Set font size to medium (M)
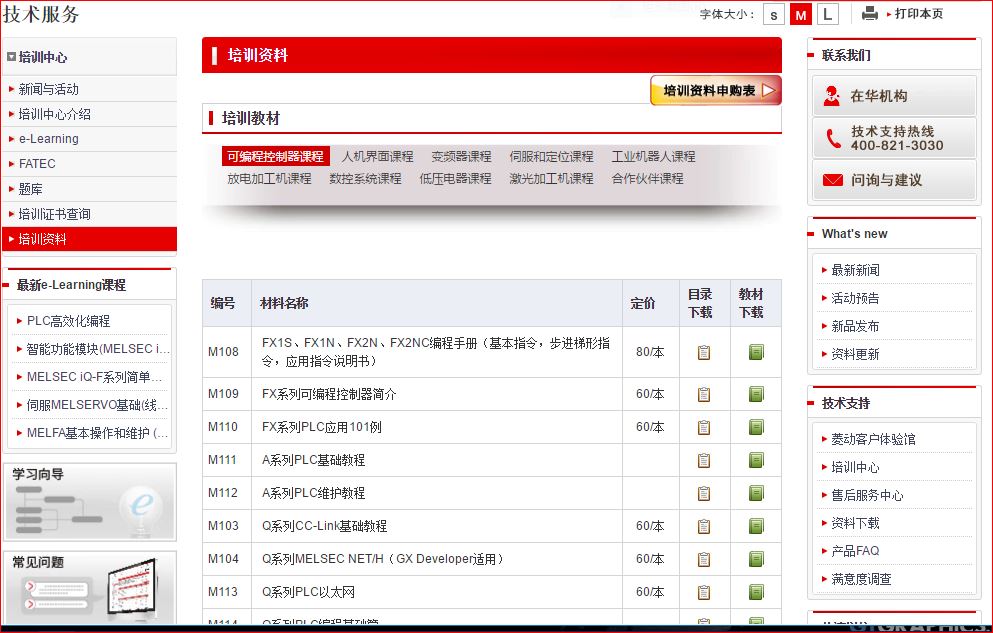 800,14
